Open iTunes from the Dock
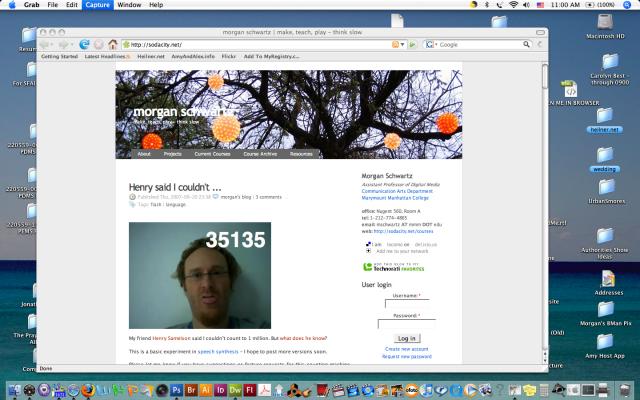Screen dimensions: 640x400 coord(426,390)
